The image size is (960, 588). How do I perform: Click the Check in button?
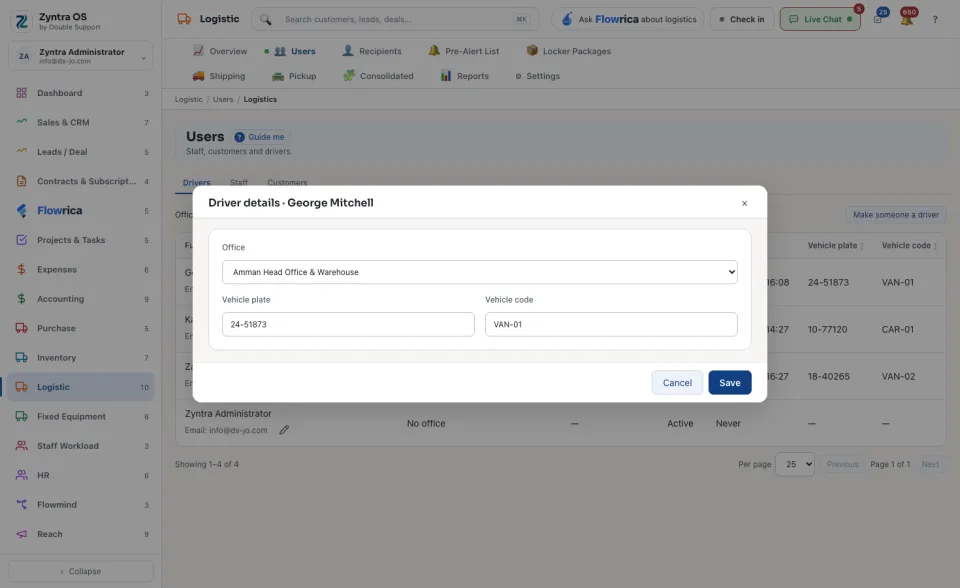pos(742,20)
